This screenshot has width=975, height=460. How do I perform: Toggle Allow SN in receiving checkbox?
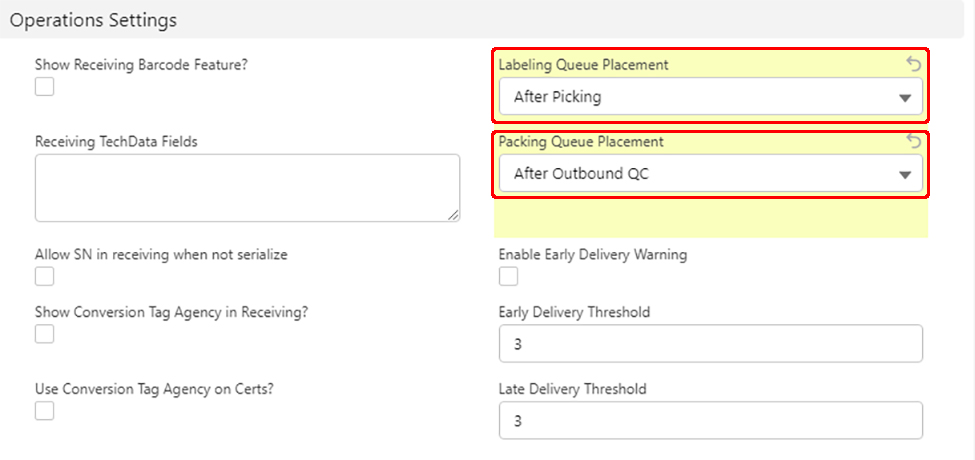[44, 277]
